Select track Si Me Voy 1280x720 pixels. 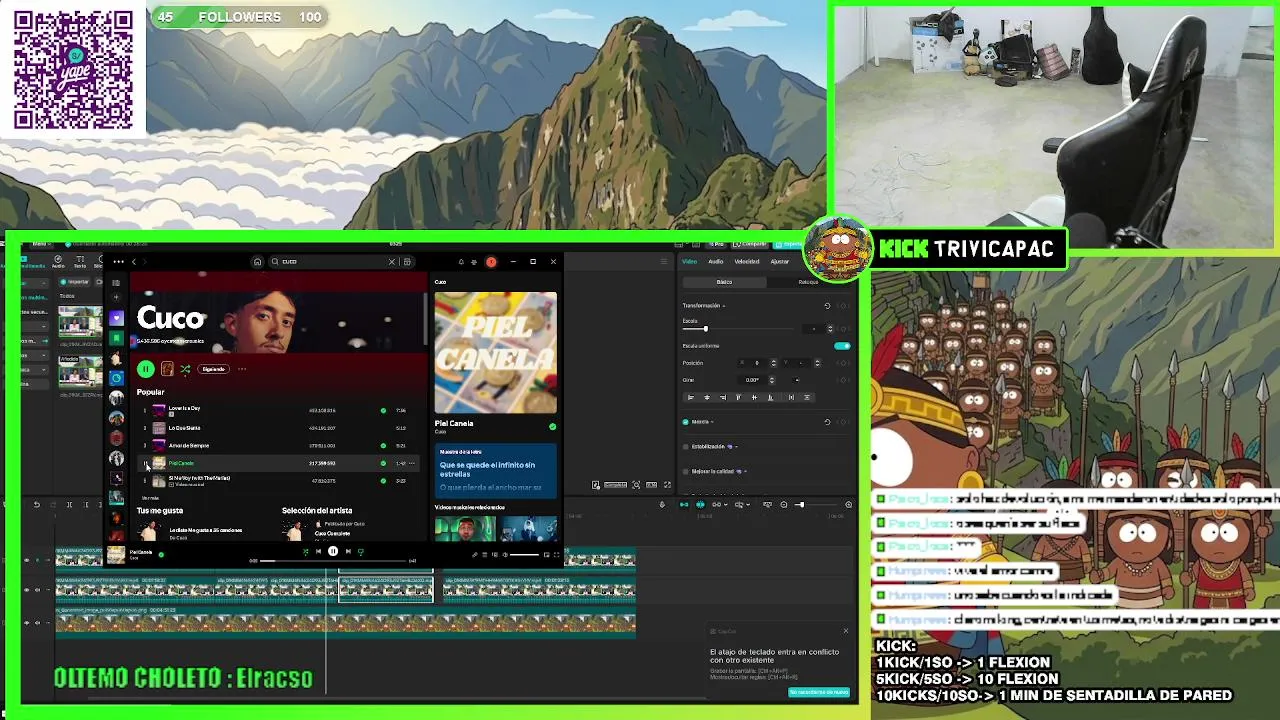coord(199,478)
